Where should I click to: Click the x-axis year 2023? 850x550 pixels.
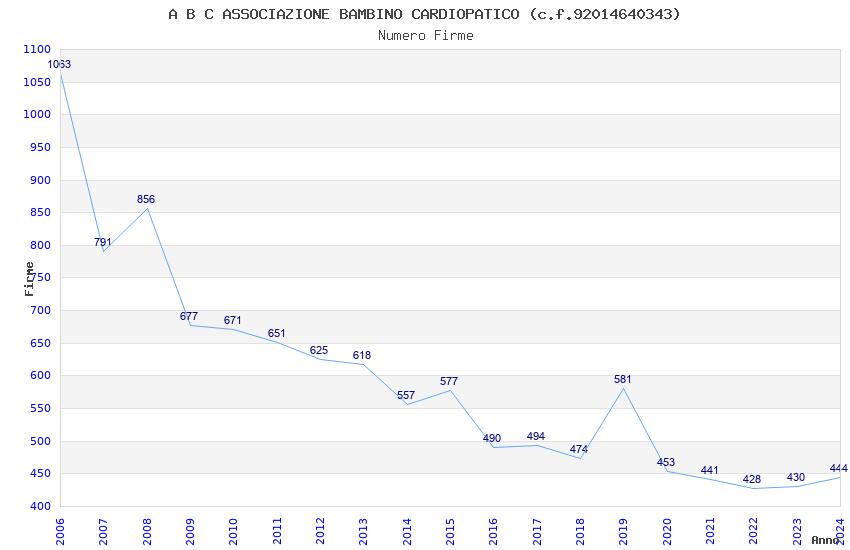coord(797,531)
